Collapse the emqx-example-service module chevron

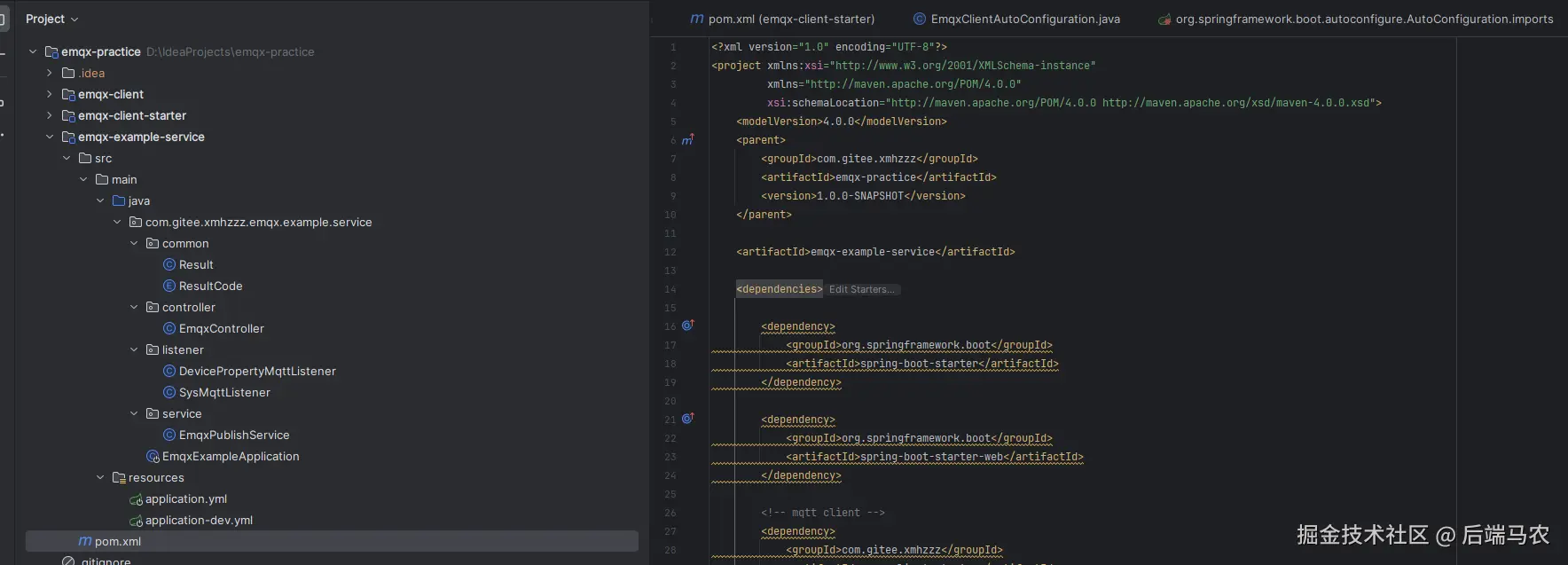tap(50, 137)
